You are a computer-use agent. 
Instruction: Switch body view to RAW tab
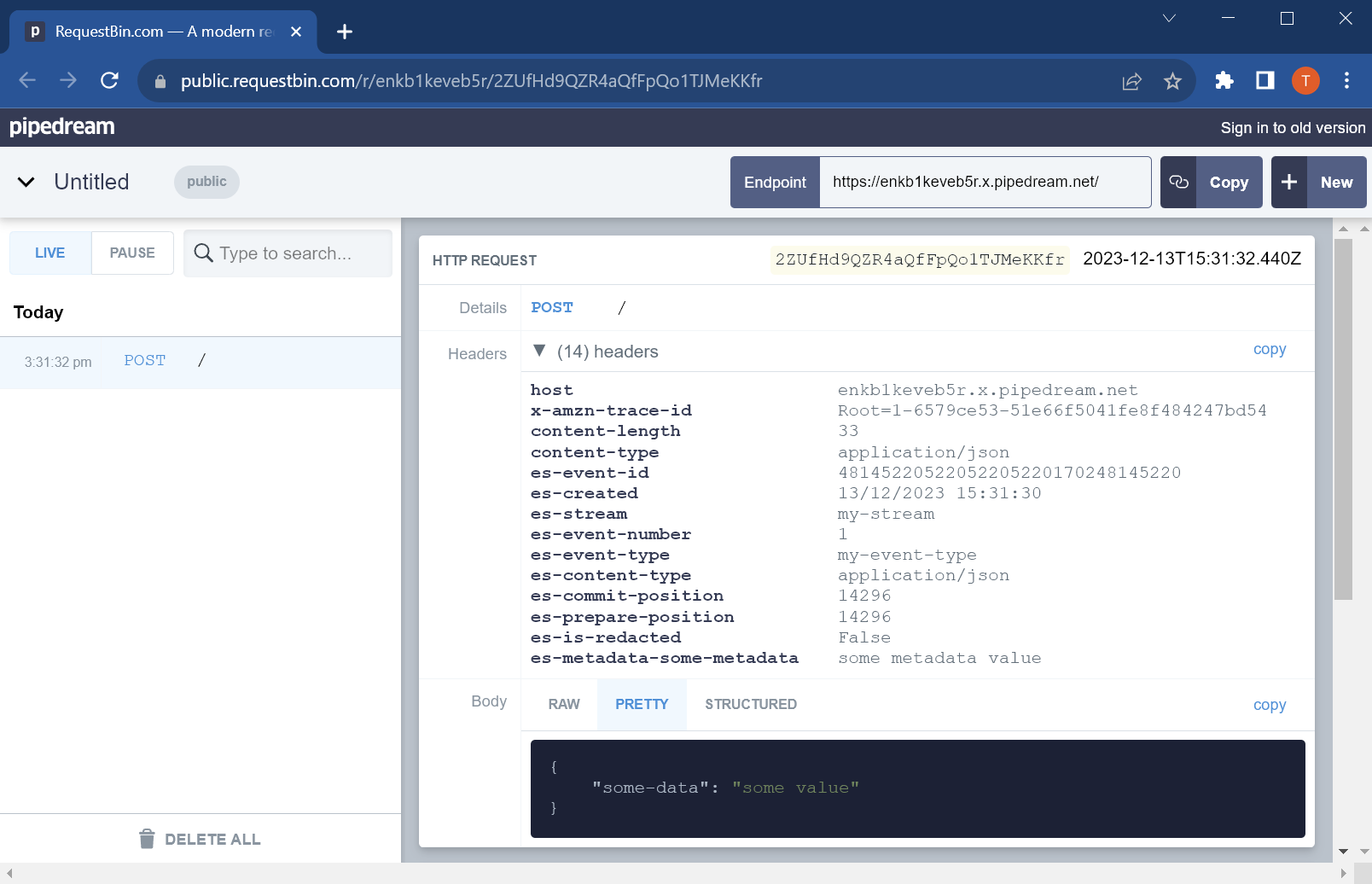coord(564,704)
